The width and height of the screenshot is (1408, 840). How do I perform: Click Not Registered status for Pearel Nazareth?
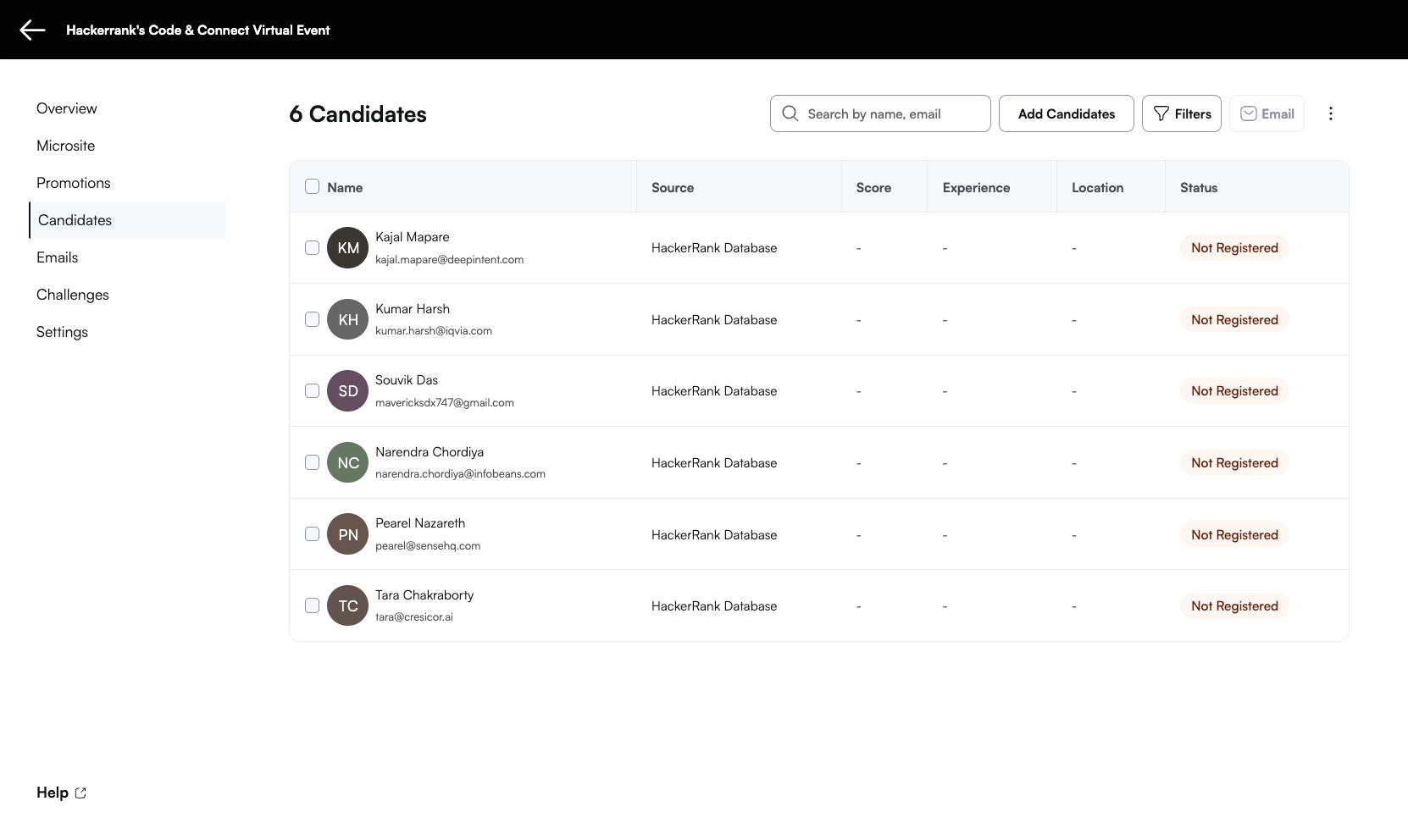click(x=1234, y=534)
